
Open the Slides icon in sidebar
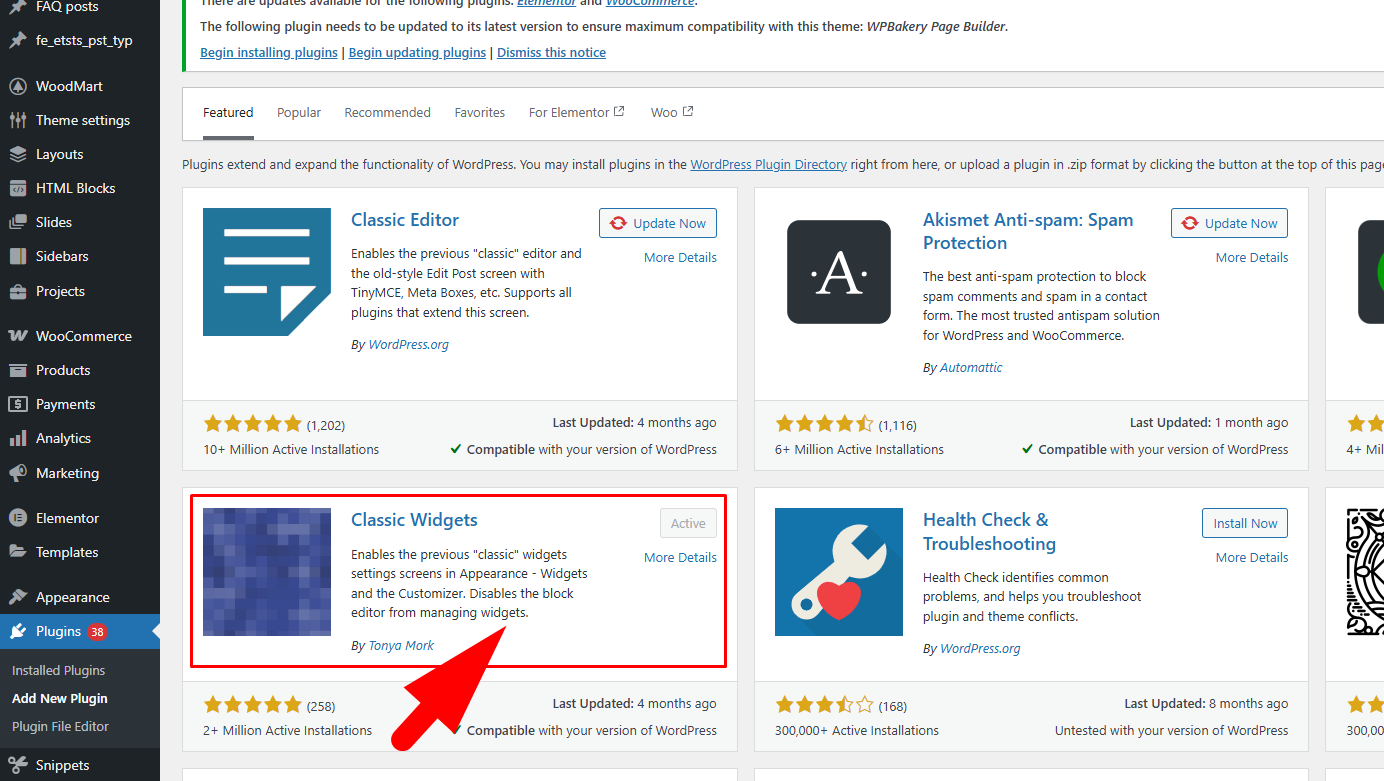click(x=18, y=222)
